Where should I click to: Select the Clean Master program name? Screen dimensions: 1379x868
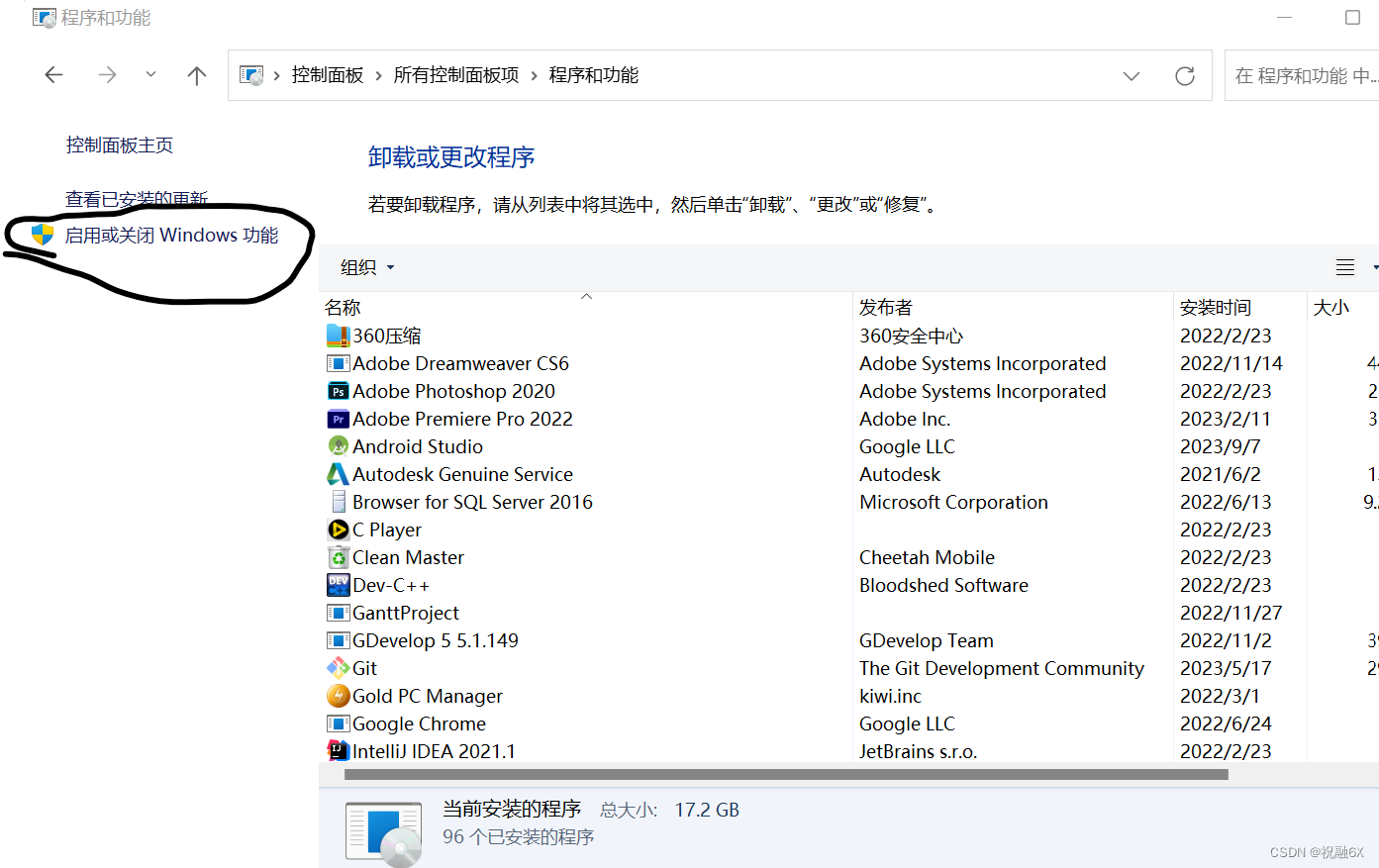click(408, 557)
